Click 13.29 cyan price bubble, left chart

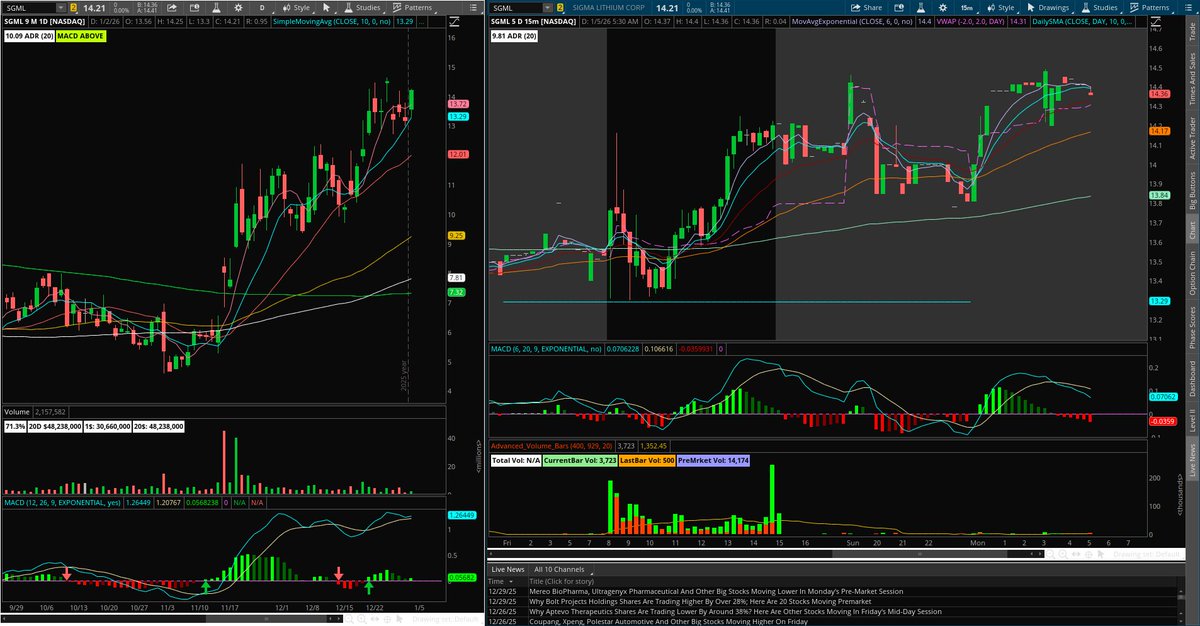tap(459, 116)
